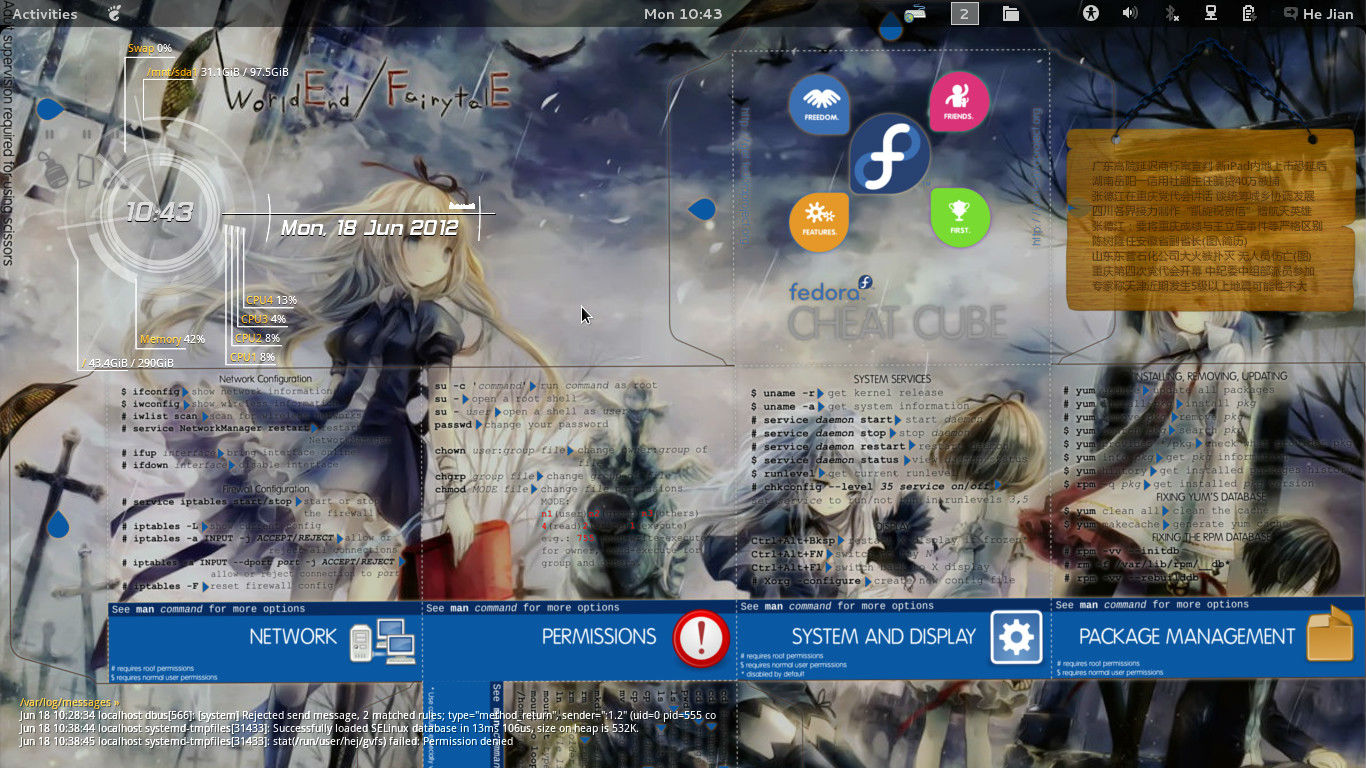Open the Bluetooth status icon
Viewport: 1366px width, 768px height.
coord(1172,14)
